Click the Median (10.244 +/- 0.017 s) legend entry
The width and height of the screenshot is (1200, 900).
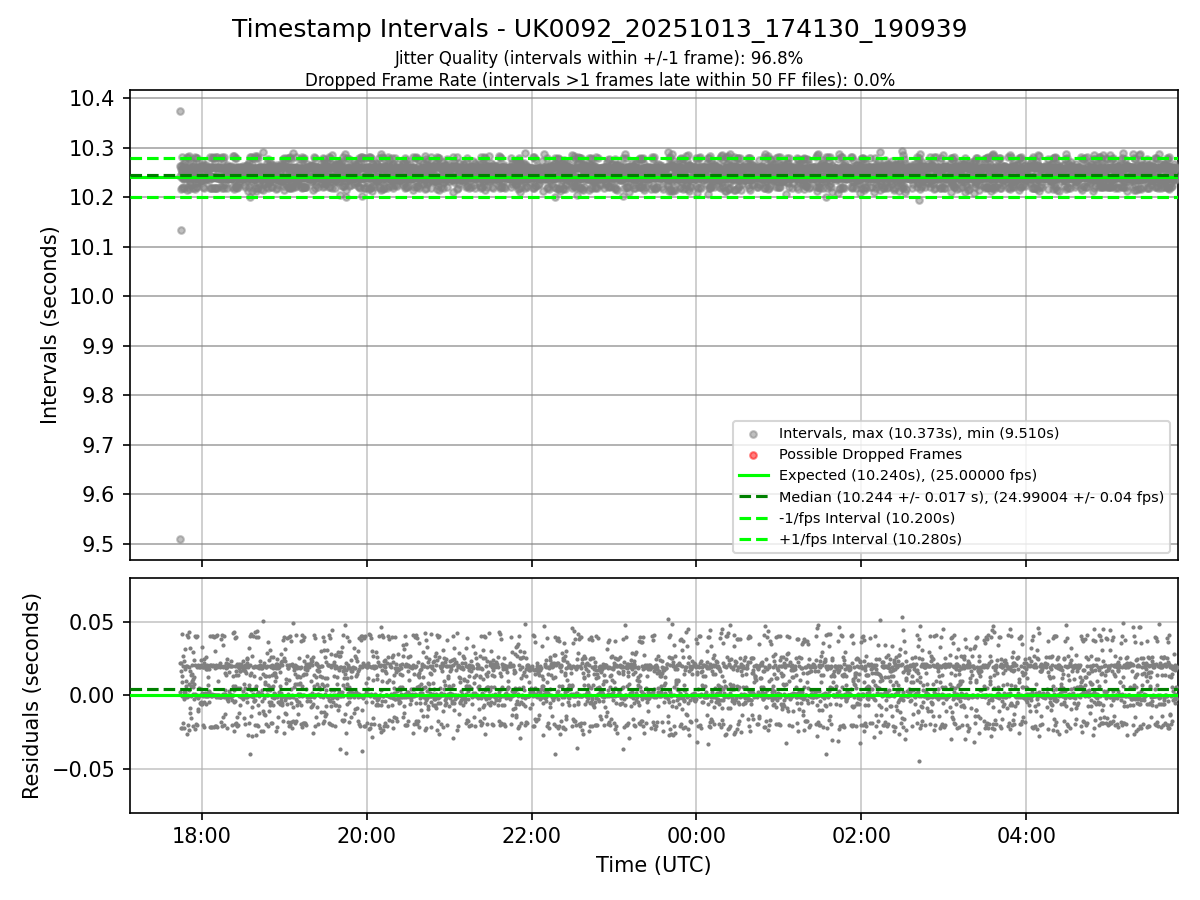(x=971, y=497)
